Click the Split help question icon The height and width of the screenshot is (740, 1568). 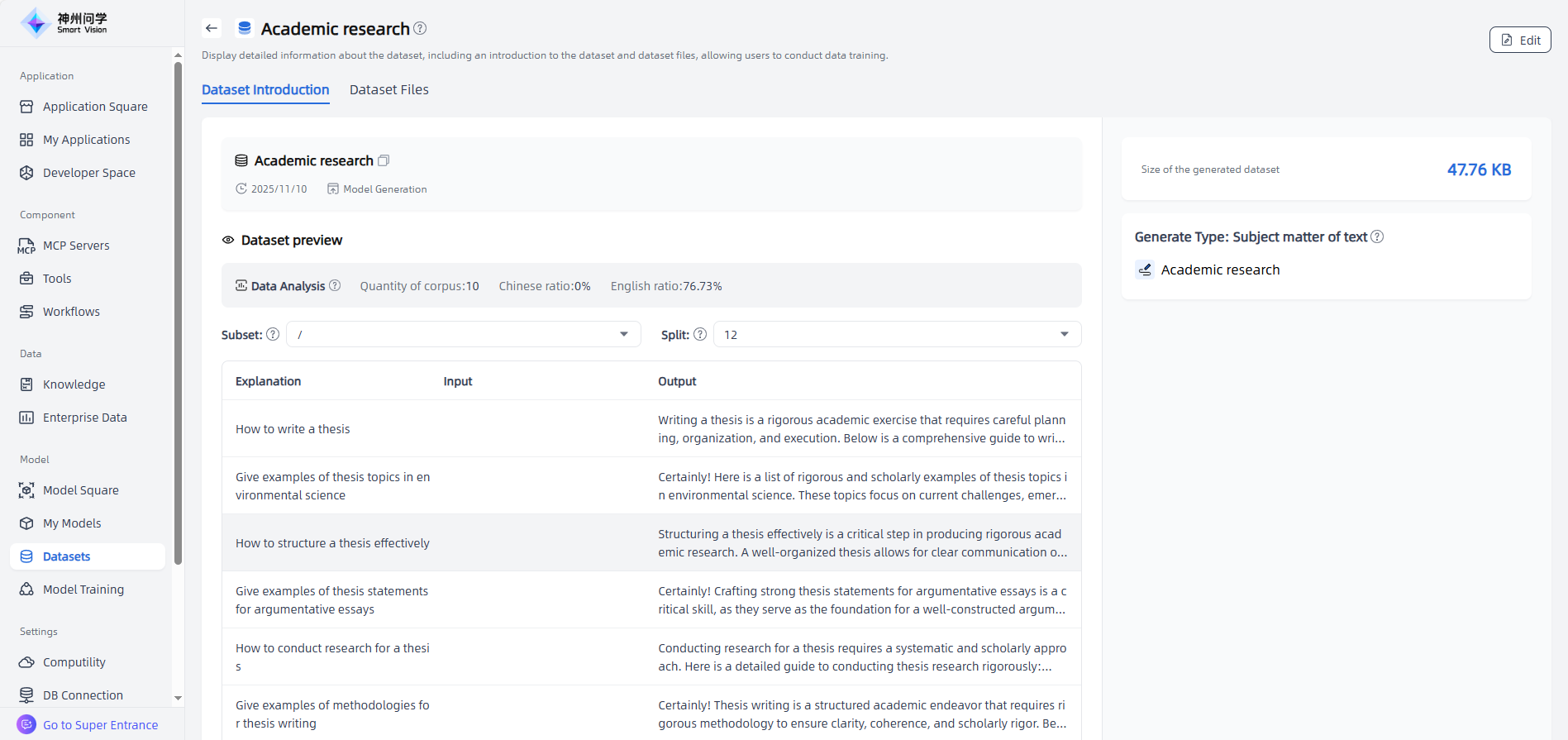click(x=700, y=334)
